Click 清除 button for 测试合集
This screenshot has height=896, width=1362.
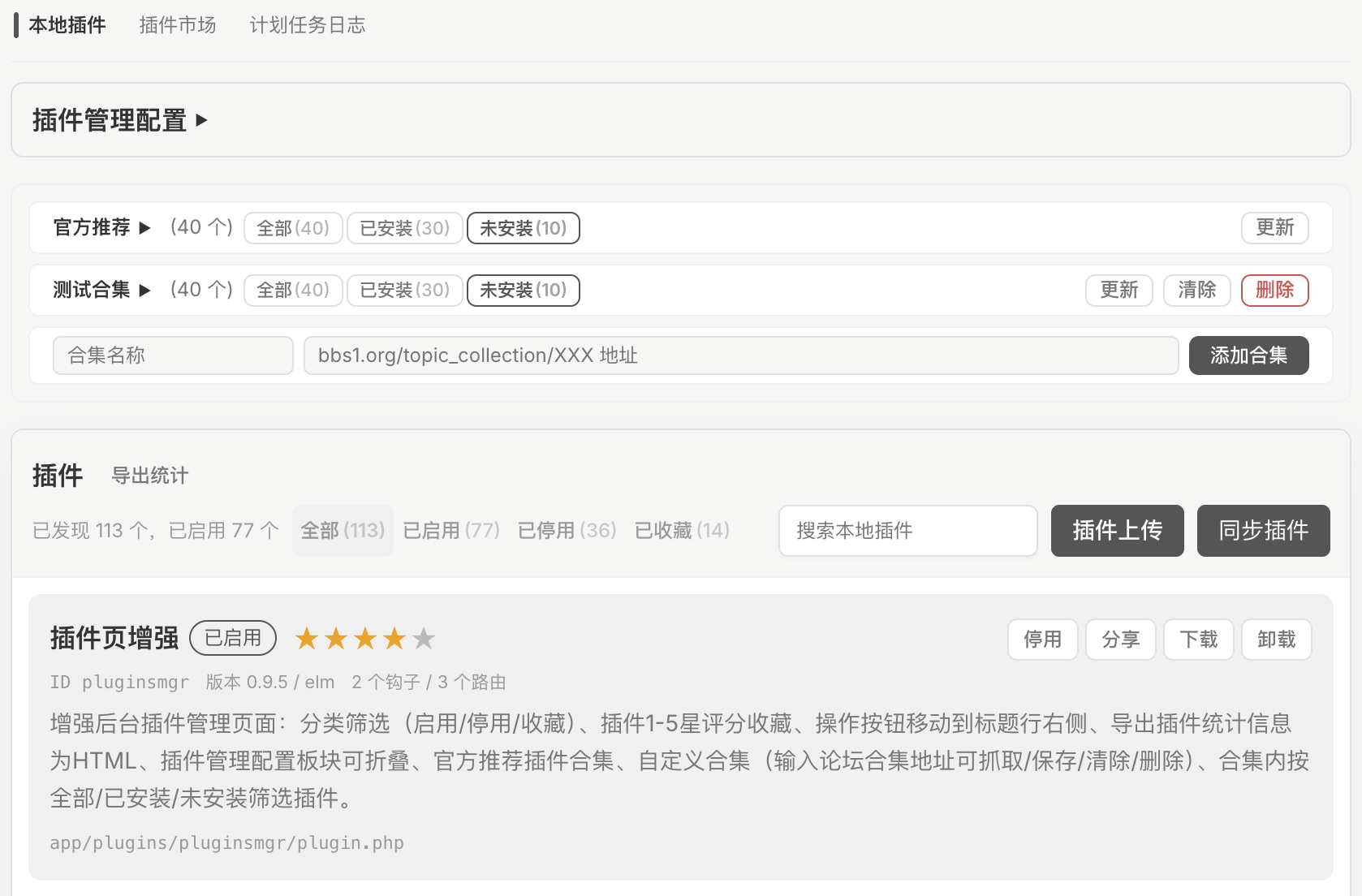[x=1196, y=290]
